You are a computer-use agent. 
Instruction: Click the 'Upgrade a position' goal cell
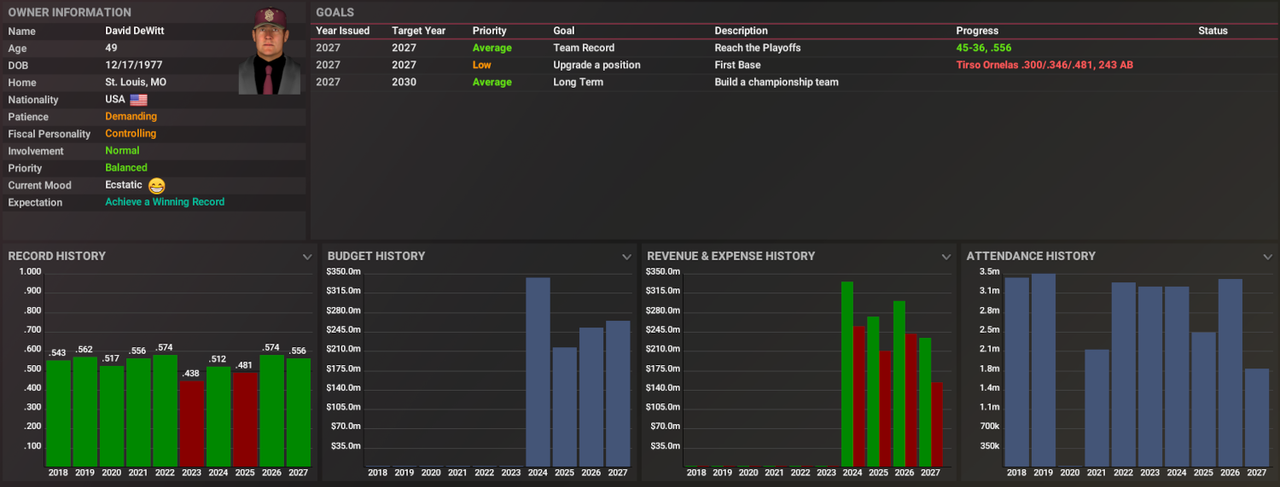tap(596, 65)
